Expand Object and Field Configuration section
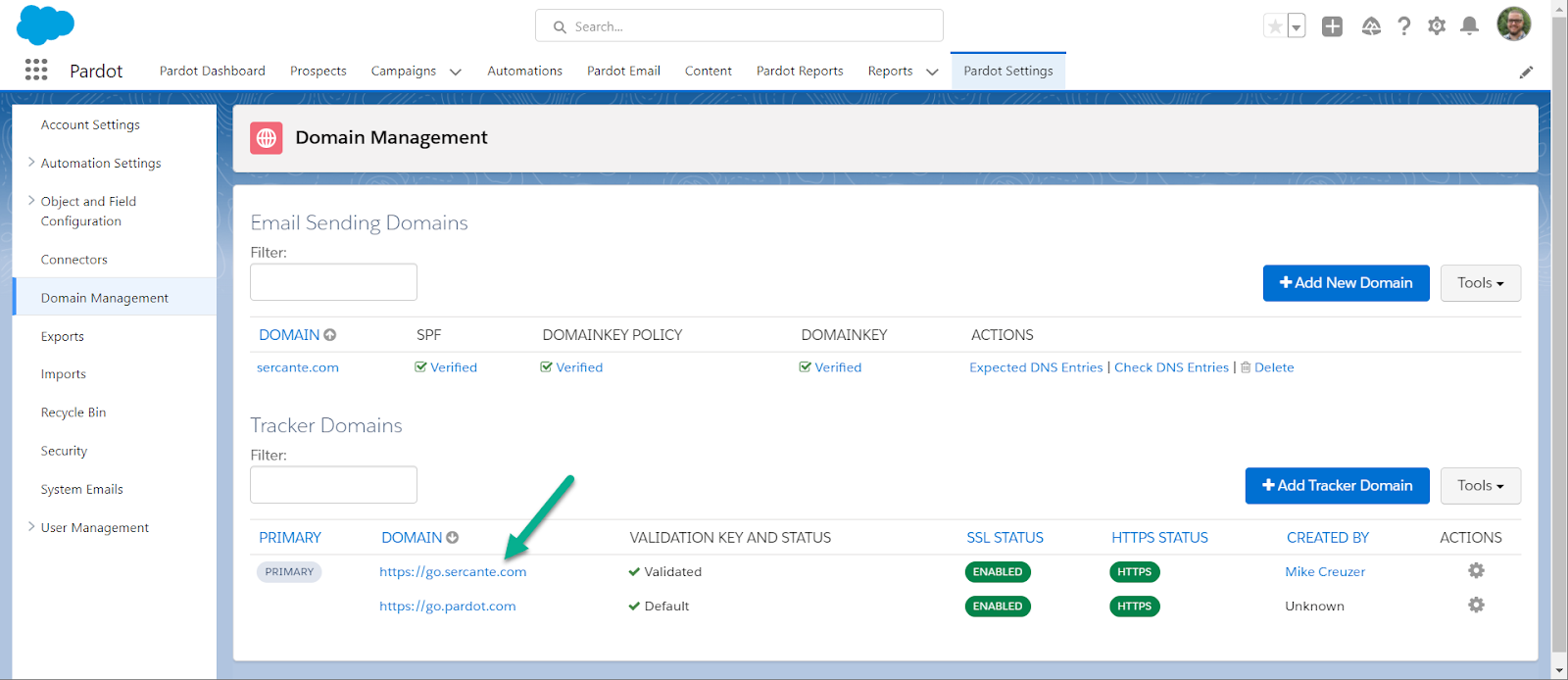The height and width of the screenshot is (680, 1568). pos(31,201)
